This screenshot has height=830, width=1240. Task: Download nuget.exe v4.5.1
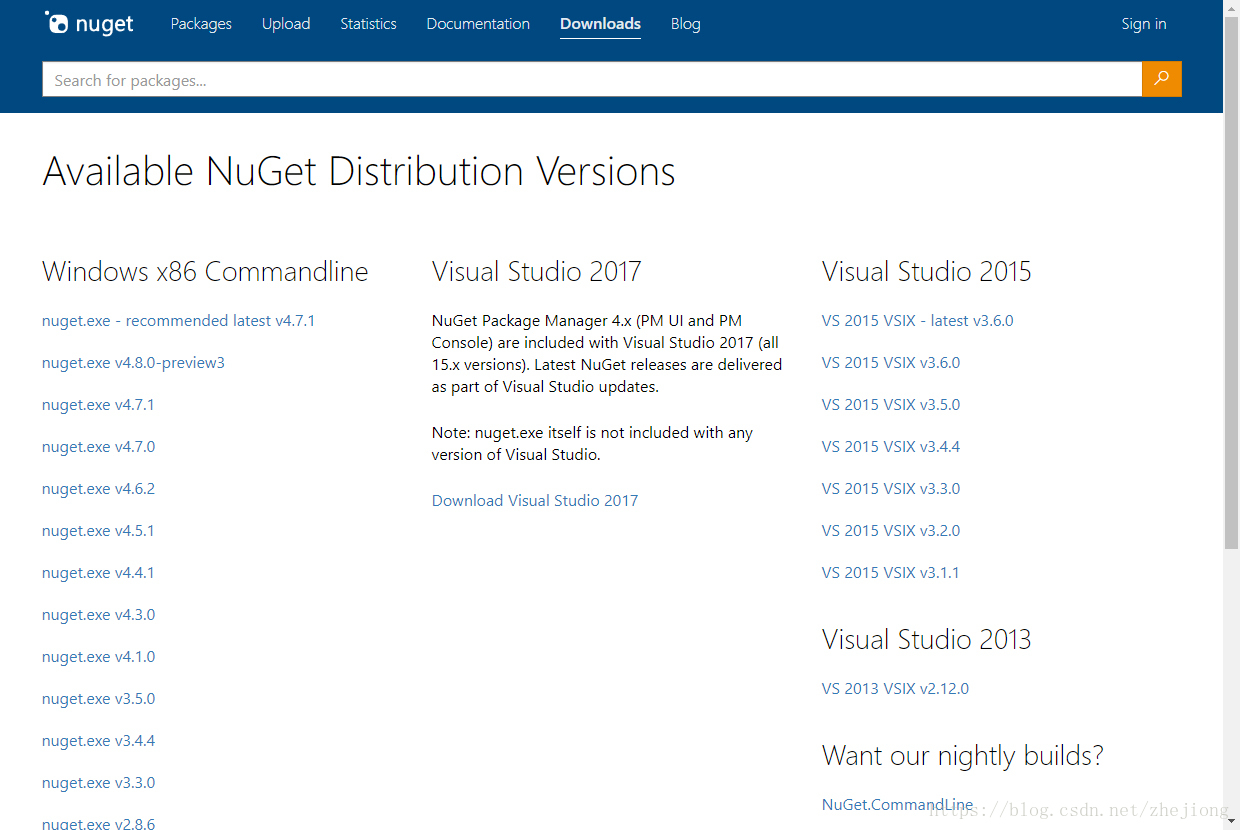click(x=98, y=531)
